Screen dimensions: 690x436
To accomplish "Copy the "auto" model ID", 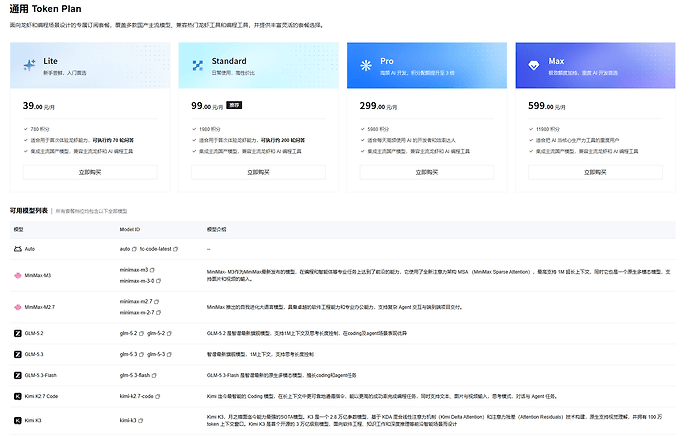I will tap(134, 249).
